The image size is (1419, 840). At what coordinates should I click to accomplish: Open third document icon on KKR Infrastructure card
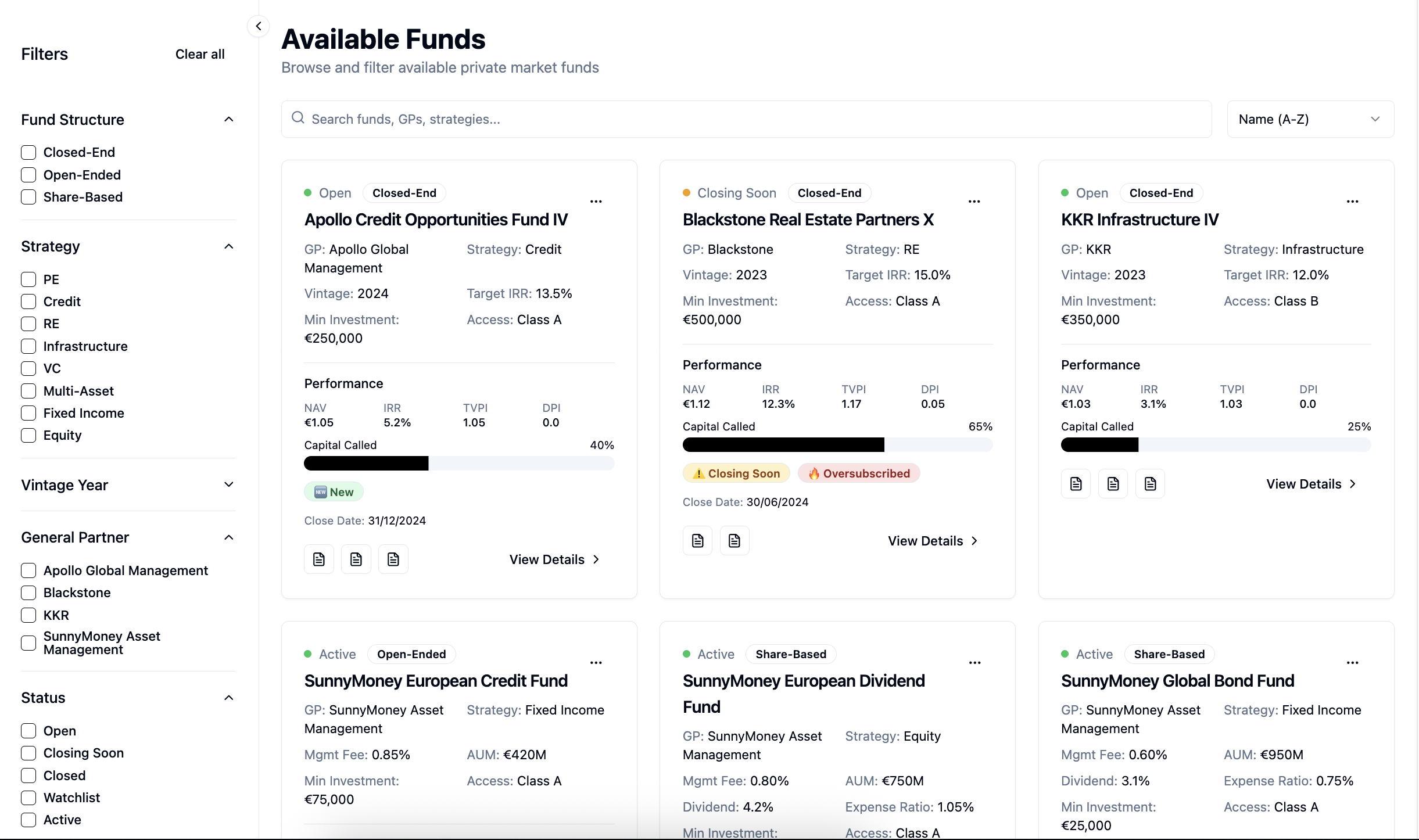(1150, 484)
